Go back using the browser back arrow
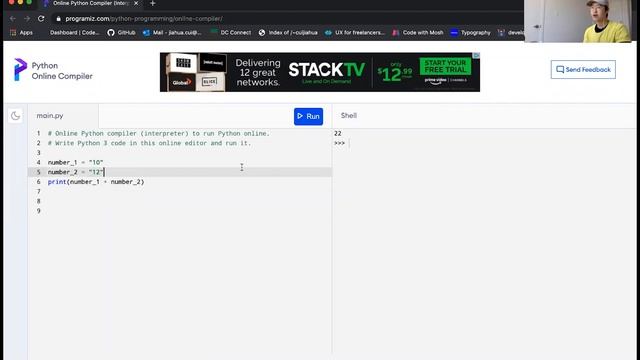 [13, 19]
